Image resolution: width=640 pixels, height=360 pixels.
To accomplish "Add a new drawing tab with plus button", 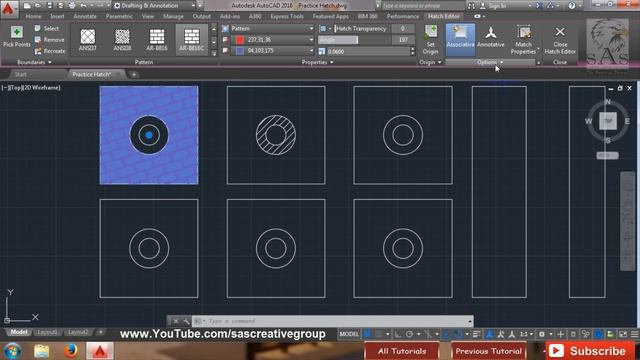I will pos(134,74).
